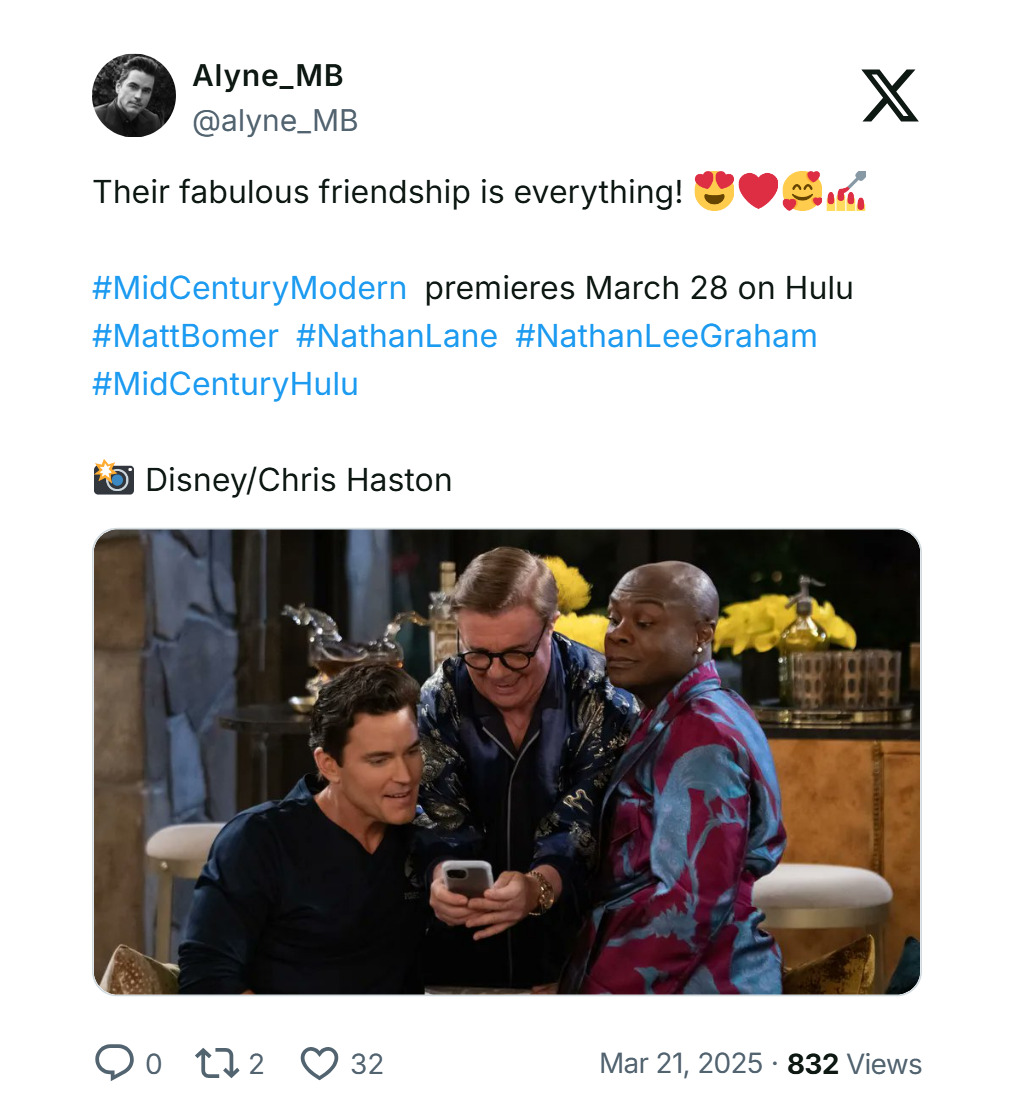Viewport: 1010px width, 1120px height.
Task: Like the post with the heart icon
Action: click(x=319, y=1063)
